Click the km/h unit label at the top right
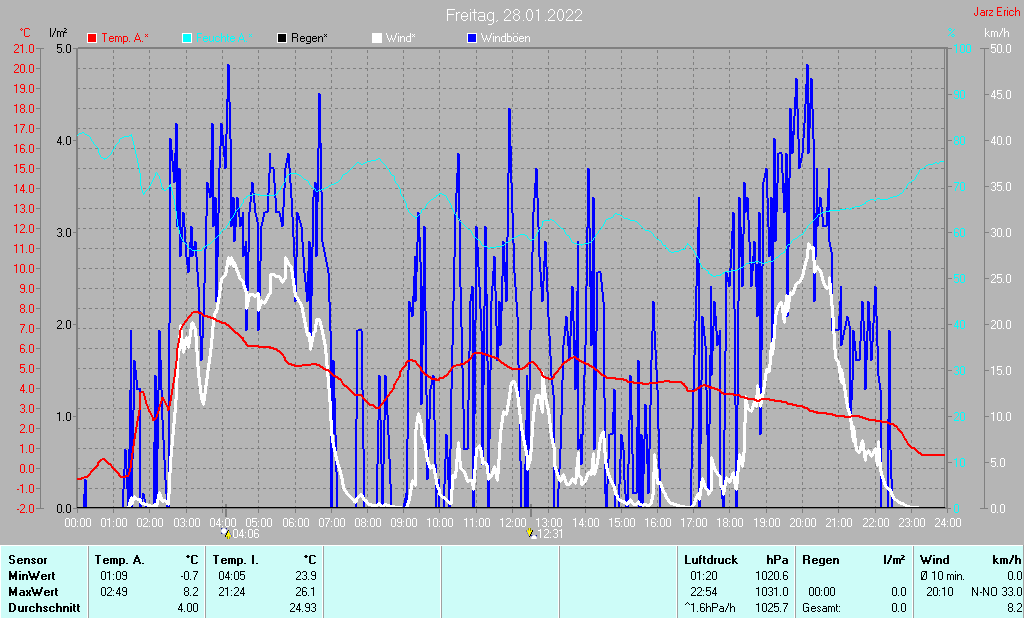1024x618 pixels. click(996, 33)
